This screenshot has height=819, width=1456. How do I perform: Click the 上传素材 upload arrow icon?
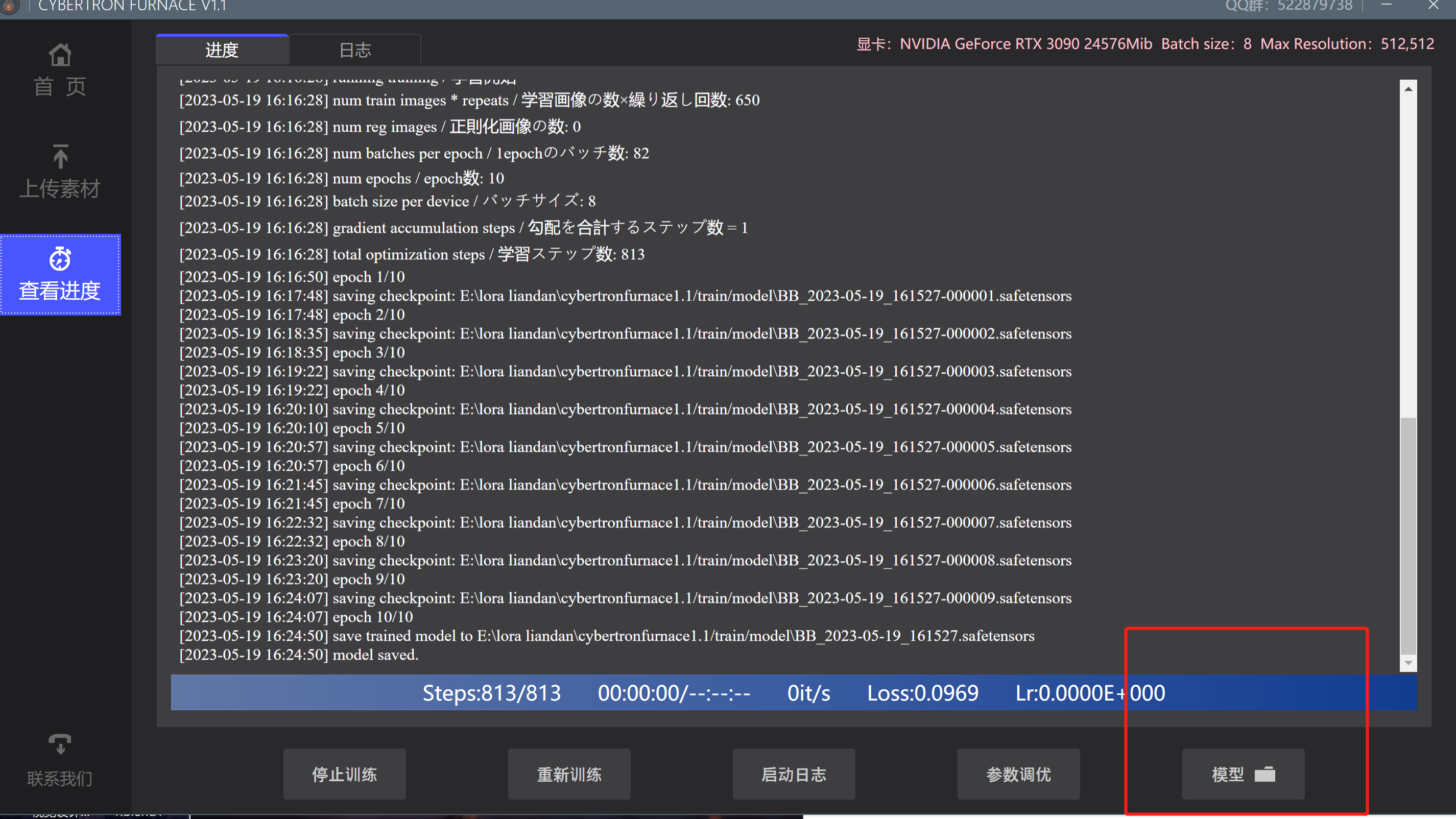[x=60, y=157]
